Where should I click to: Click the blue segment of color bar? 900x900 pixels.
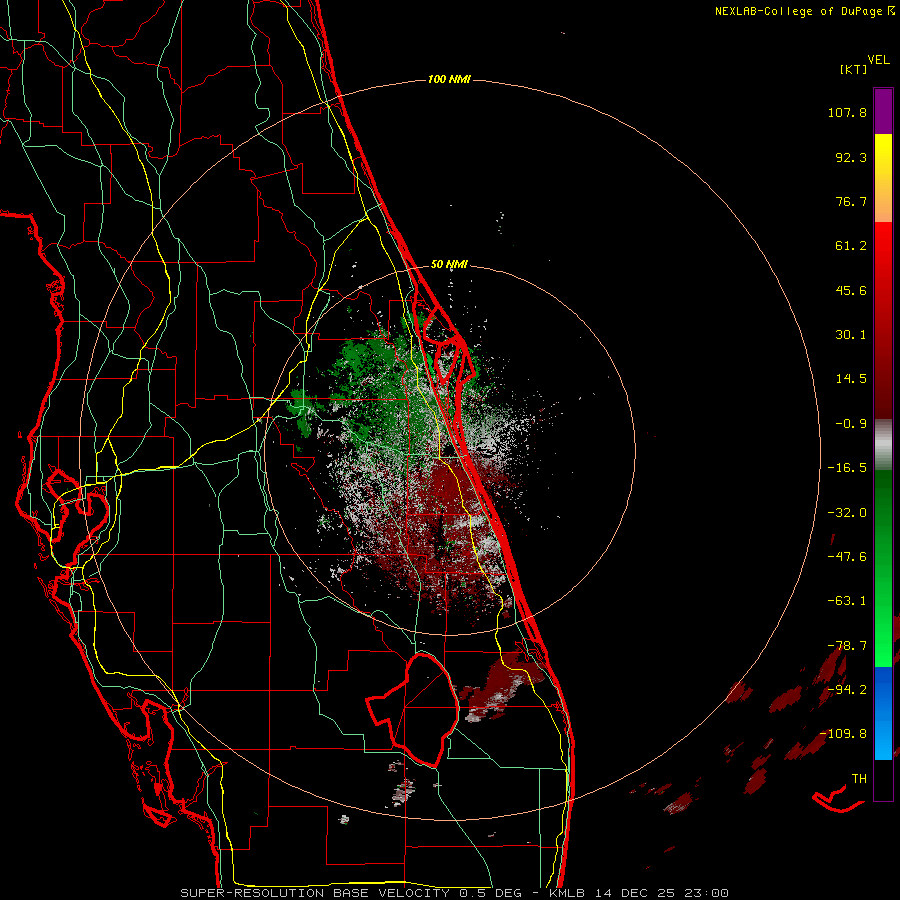tap(883, 713)
